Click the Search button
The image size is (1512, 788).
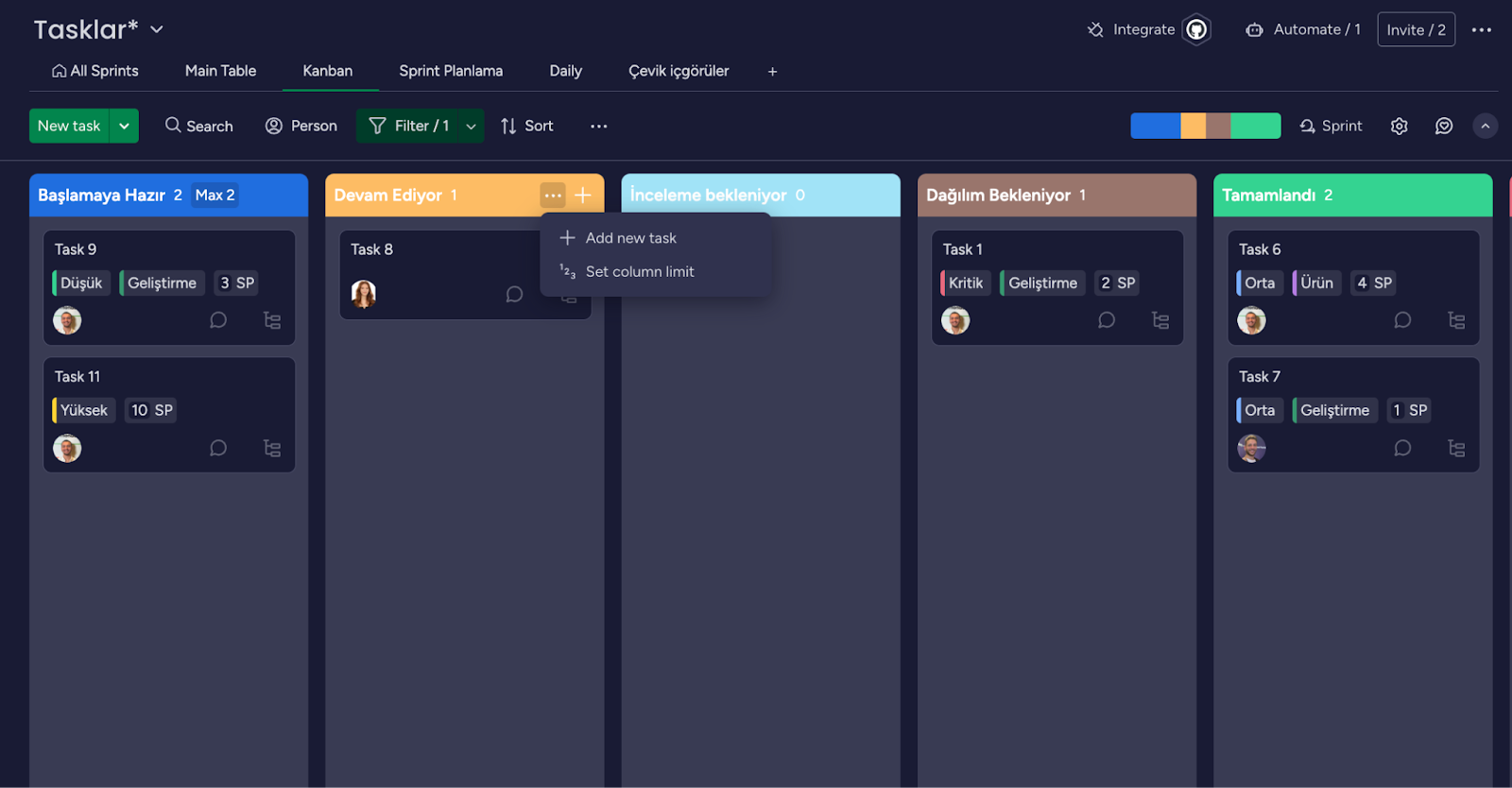click(x=199, y=127)
